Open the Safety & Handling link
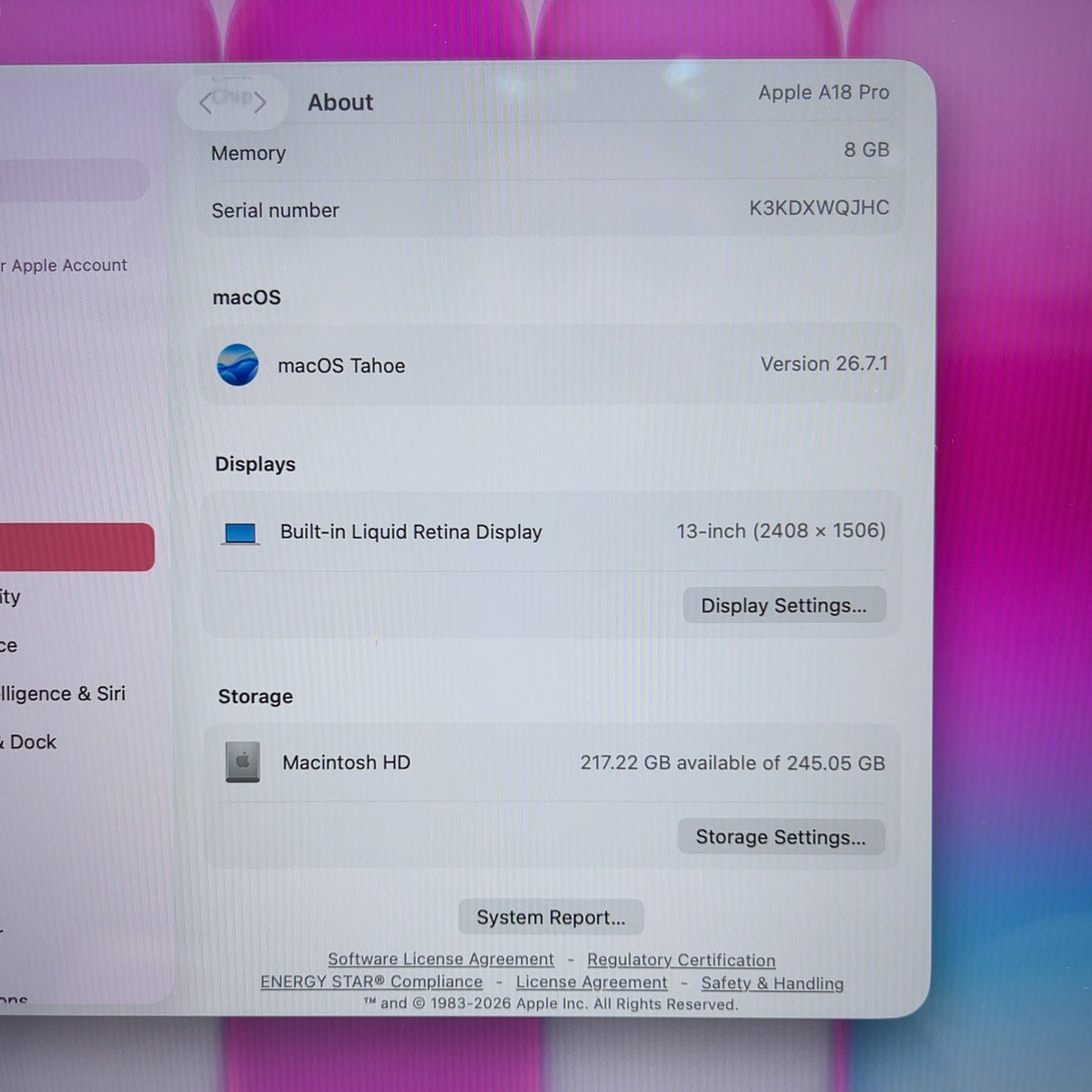The width and height of the screenshot is (1092, 1092). [773, 984]
